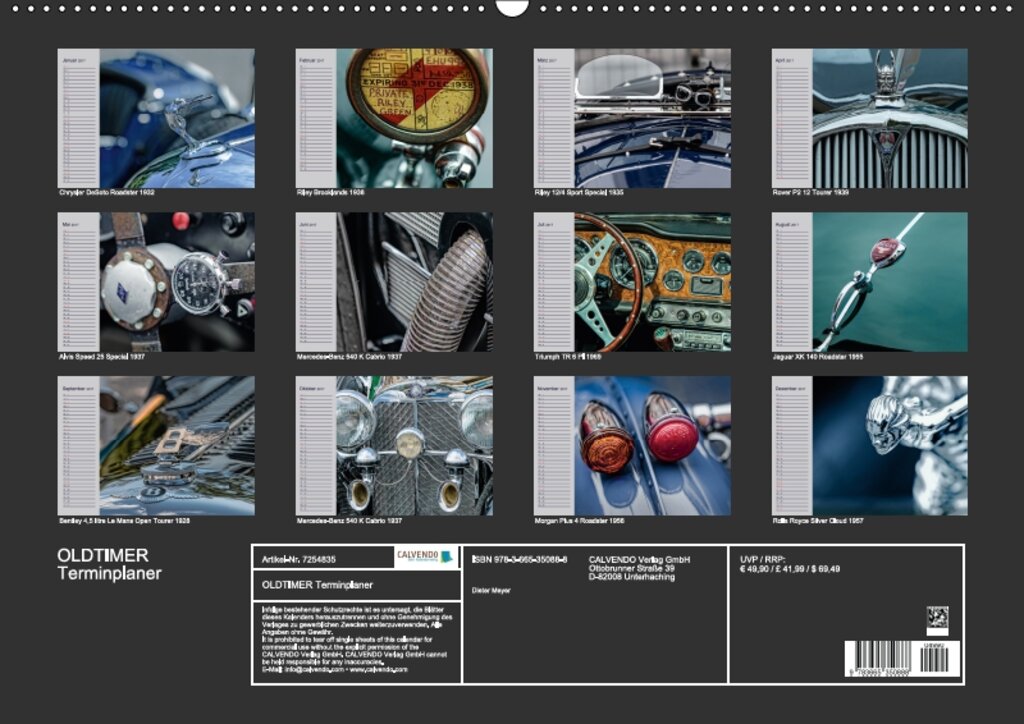Click caption 'Alvis Speed 25 Special 1937'
The height and width of the screenshot is (724, 1024).
pos(102,357)
